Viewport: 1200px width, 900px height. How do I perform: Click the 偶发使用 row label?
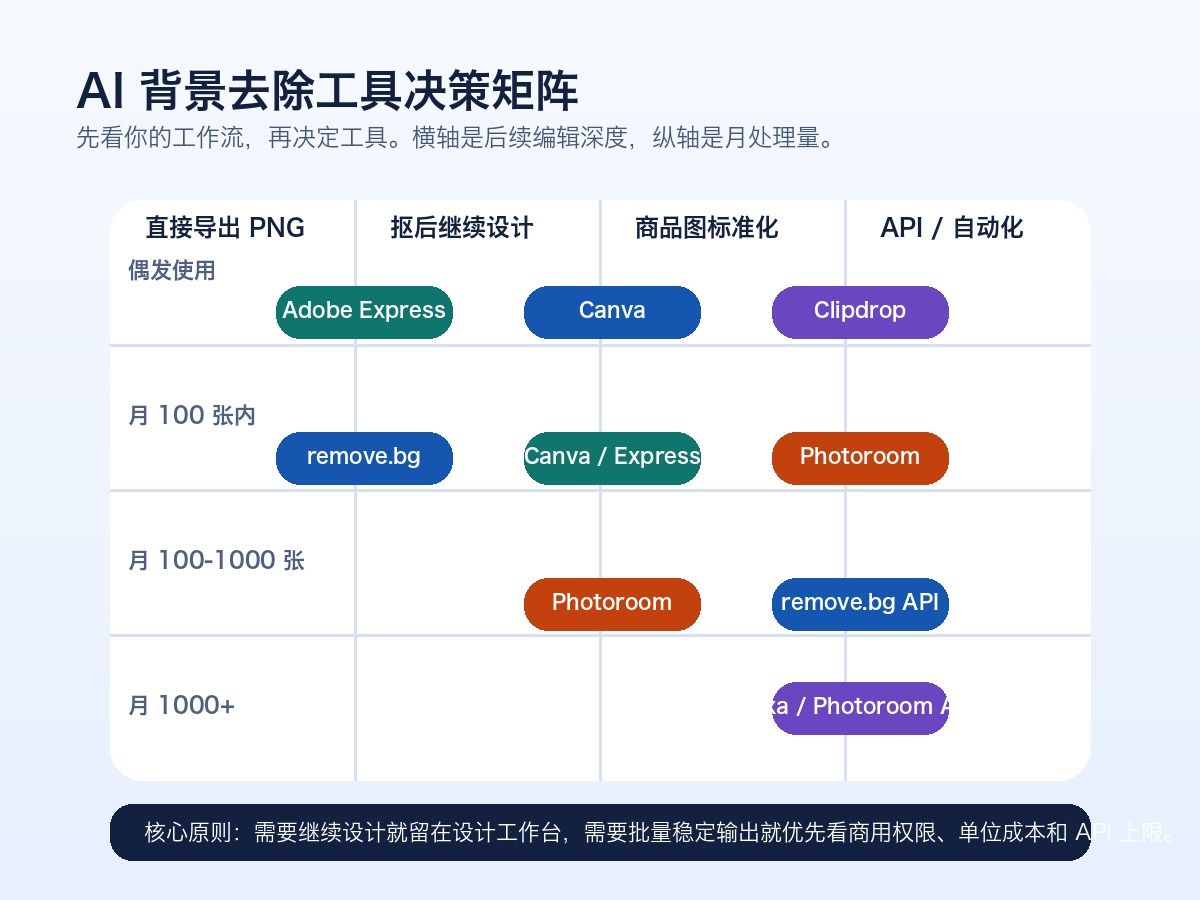[x=172, y=271]
